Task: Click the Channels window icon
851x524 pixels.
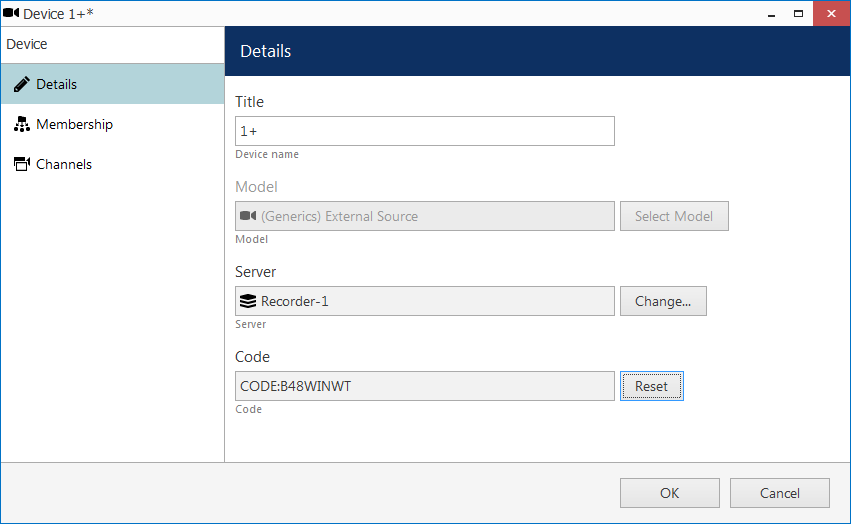Action: [x=22, y=164]
